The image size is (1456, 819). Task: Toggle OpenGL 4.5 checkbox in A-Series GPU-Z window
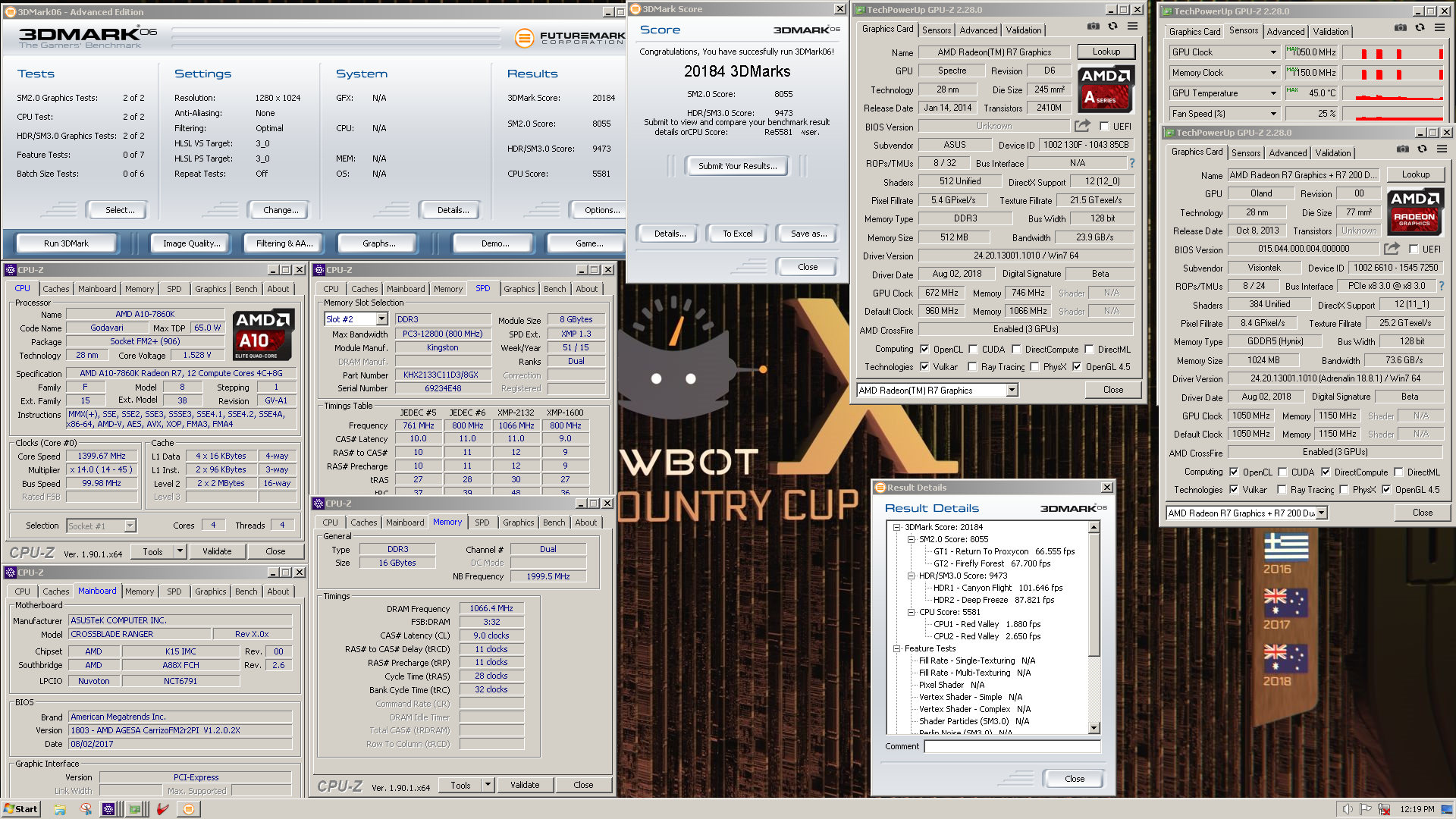point(1077,367)
